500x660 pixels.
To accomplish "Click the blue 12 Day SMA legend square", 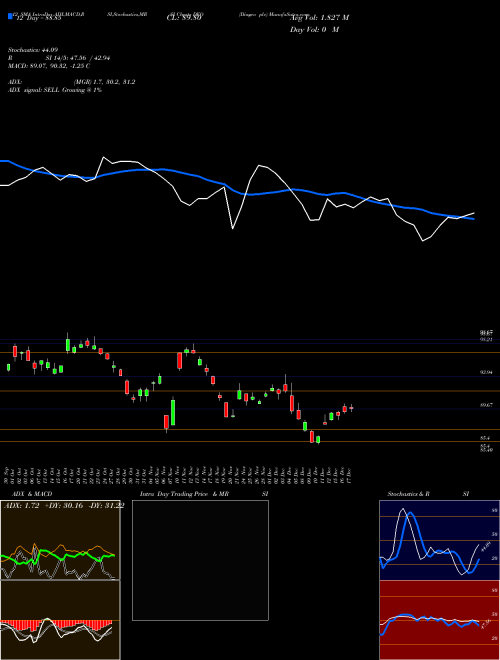I will [10, 16].
